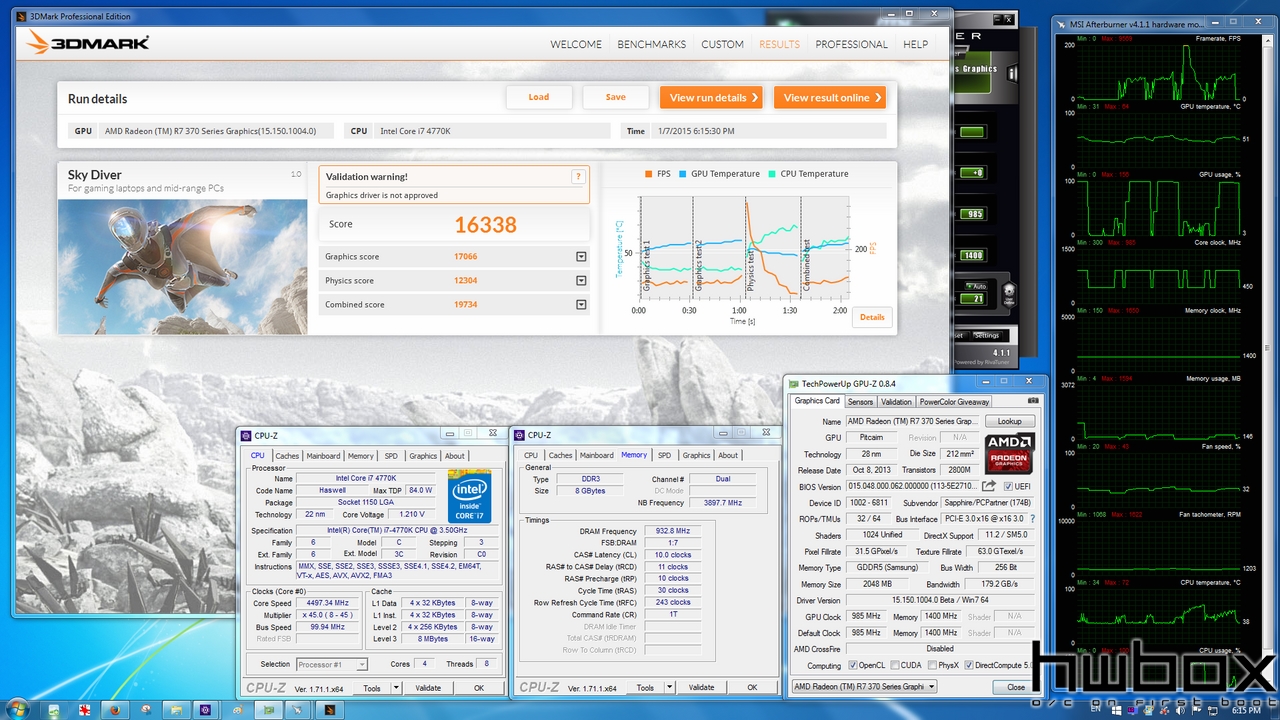Open the HELP tab in 3DMark
This screenshot has width=1280, height=720.
pos(916,44)
